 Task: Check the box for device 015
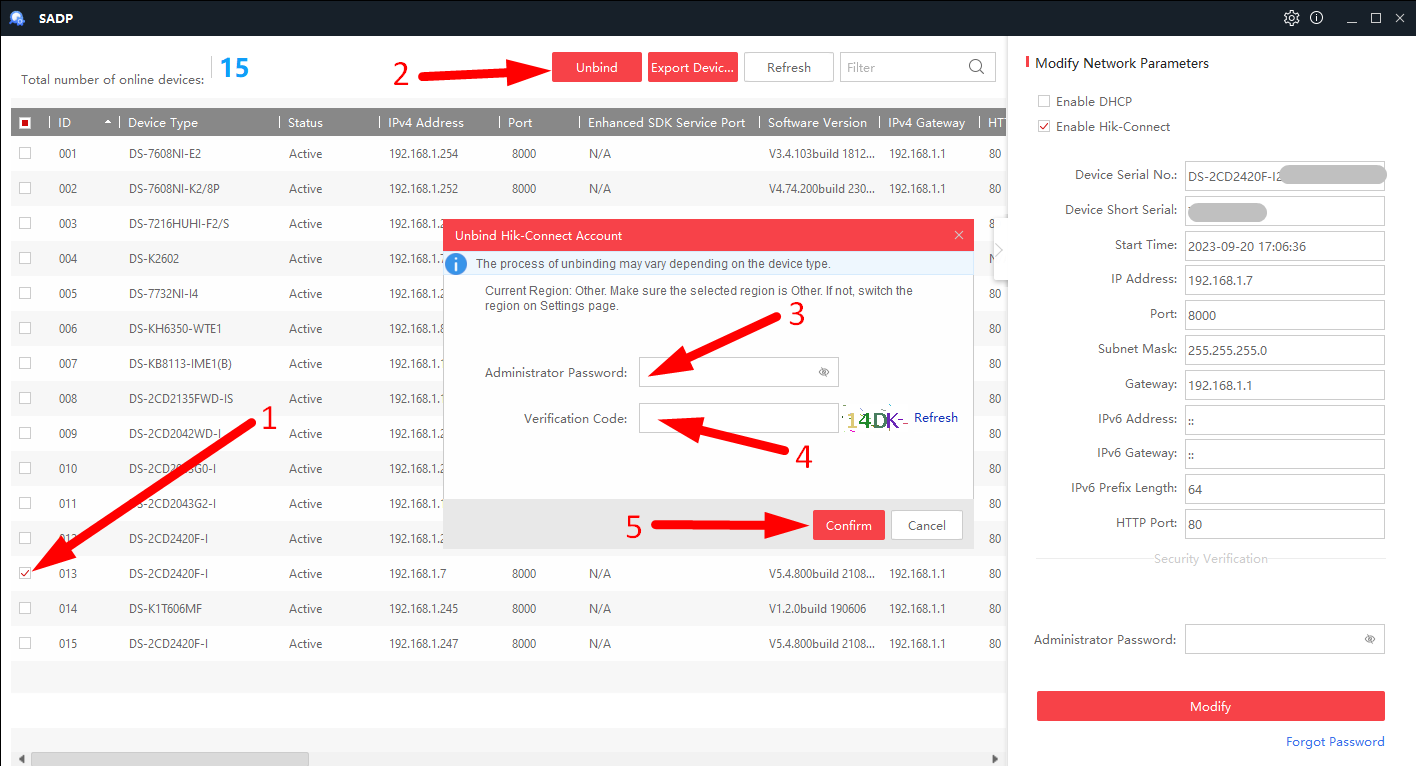25,643
